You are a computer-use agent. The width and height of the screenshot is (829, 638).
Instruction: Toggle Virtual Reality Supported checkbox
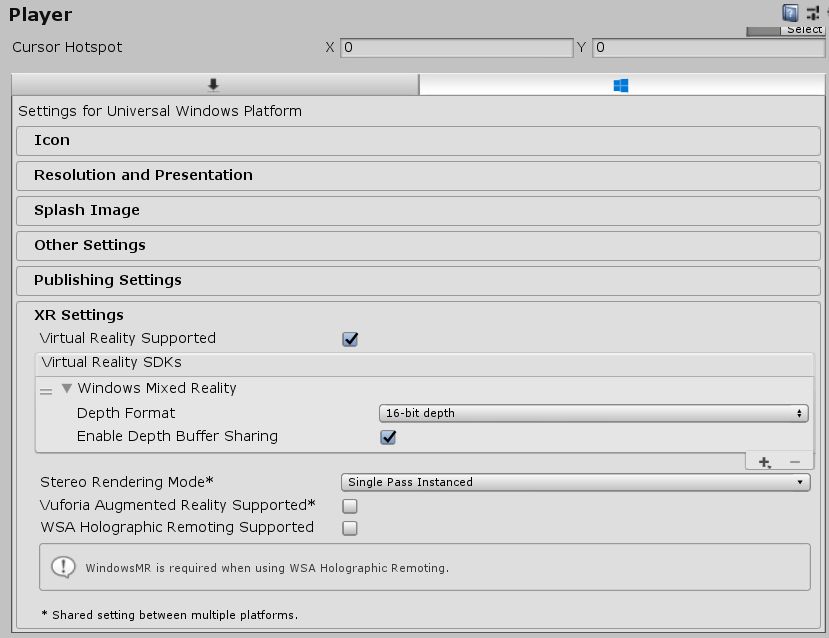[x=350, y=339]
